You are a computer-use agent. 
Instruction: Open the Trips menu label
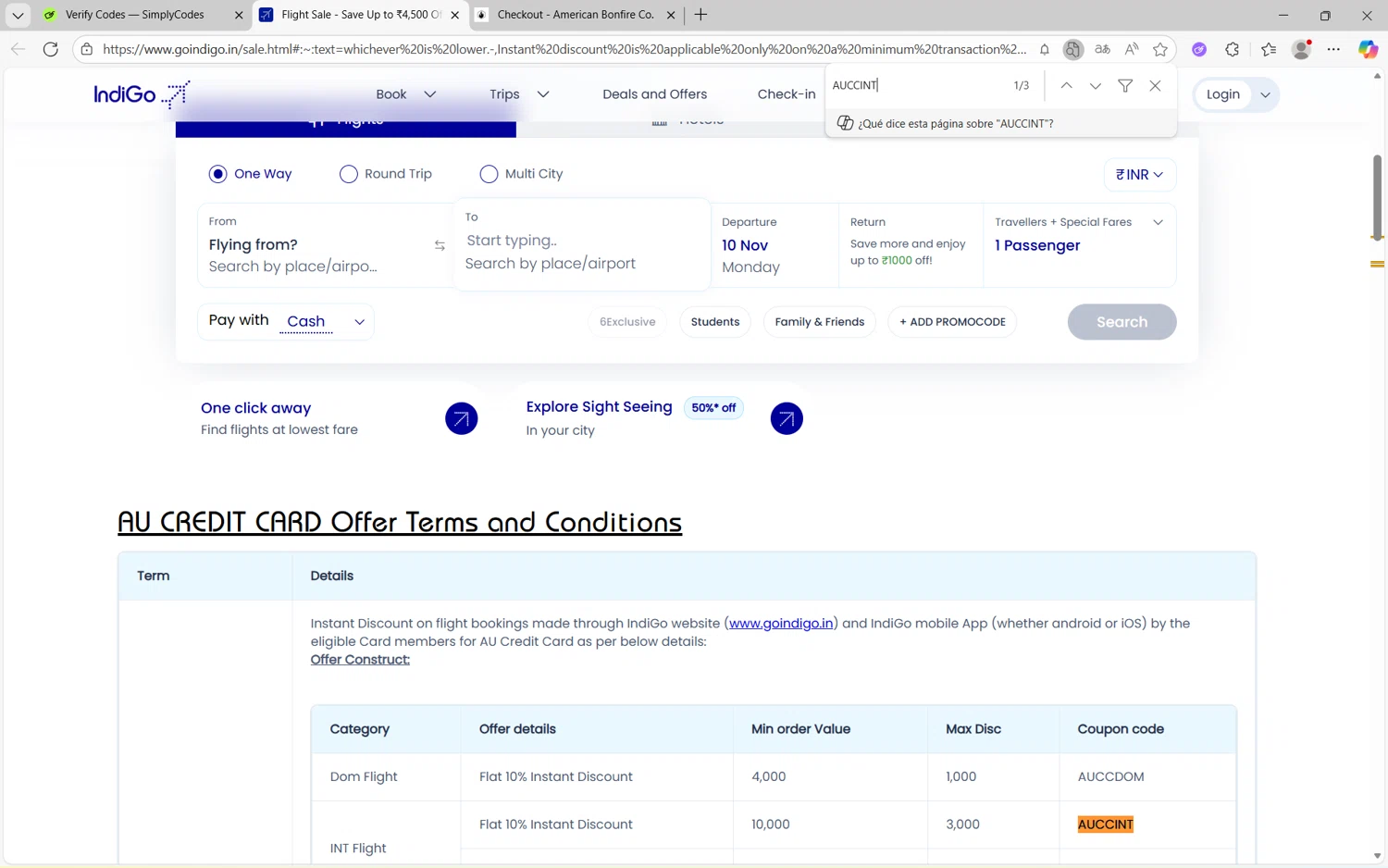(504, 94)
